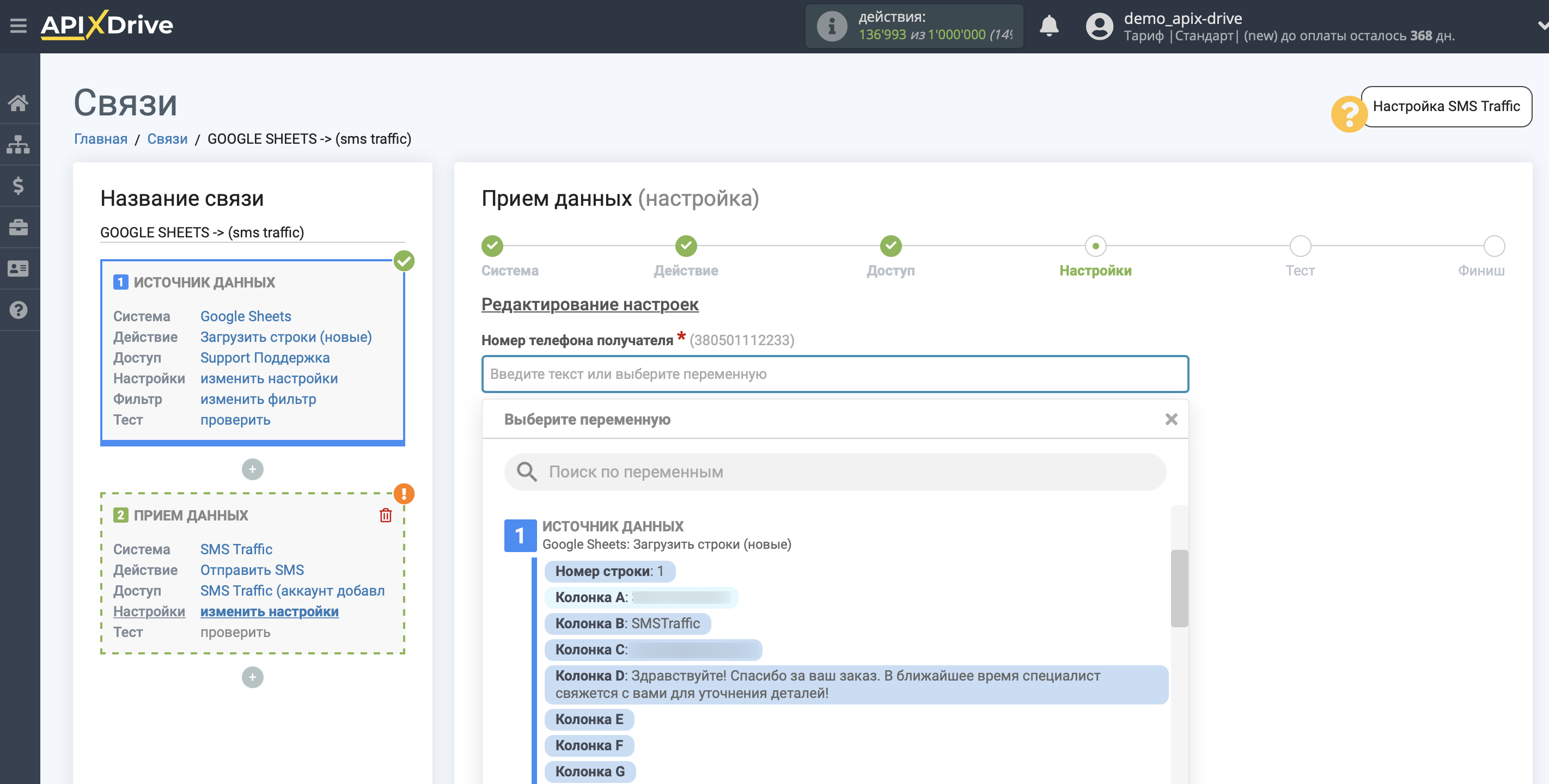Open the connections sitemap sidebar icon
Screen dimensions: 1549x784
click(x=18, y=144)
